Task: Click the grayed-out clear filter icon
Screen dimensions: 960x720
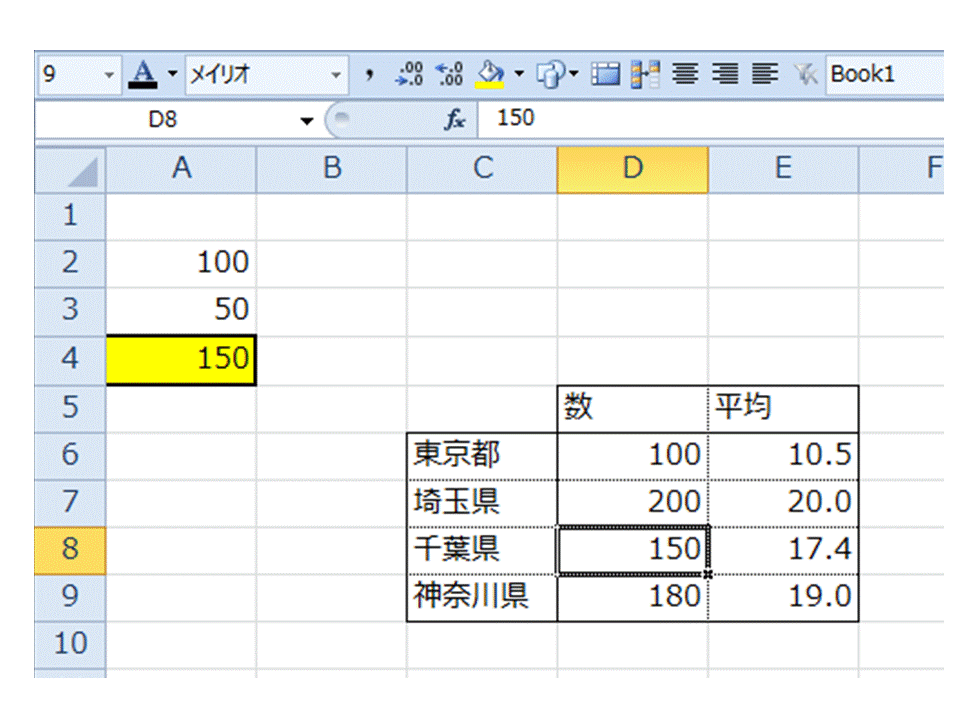Action: (805, 74)
